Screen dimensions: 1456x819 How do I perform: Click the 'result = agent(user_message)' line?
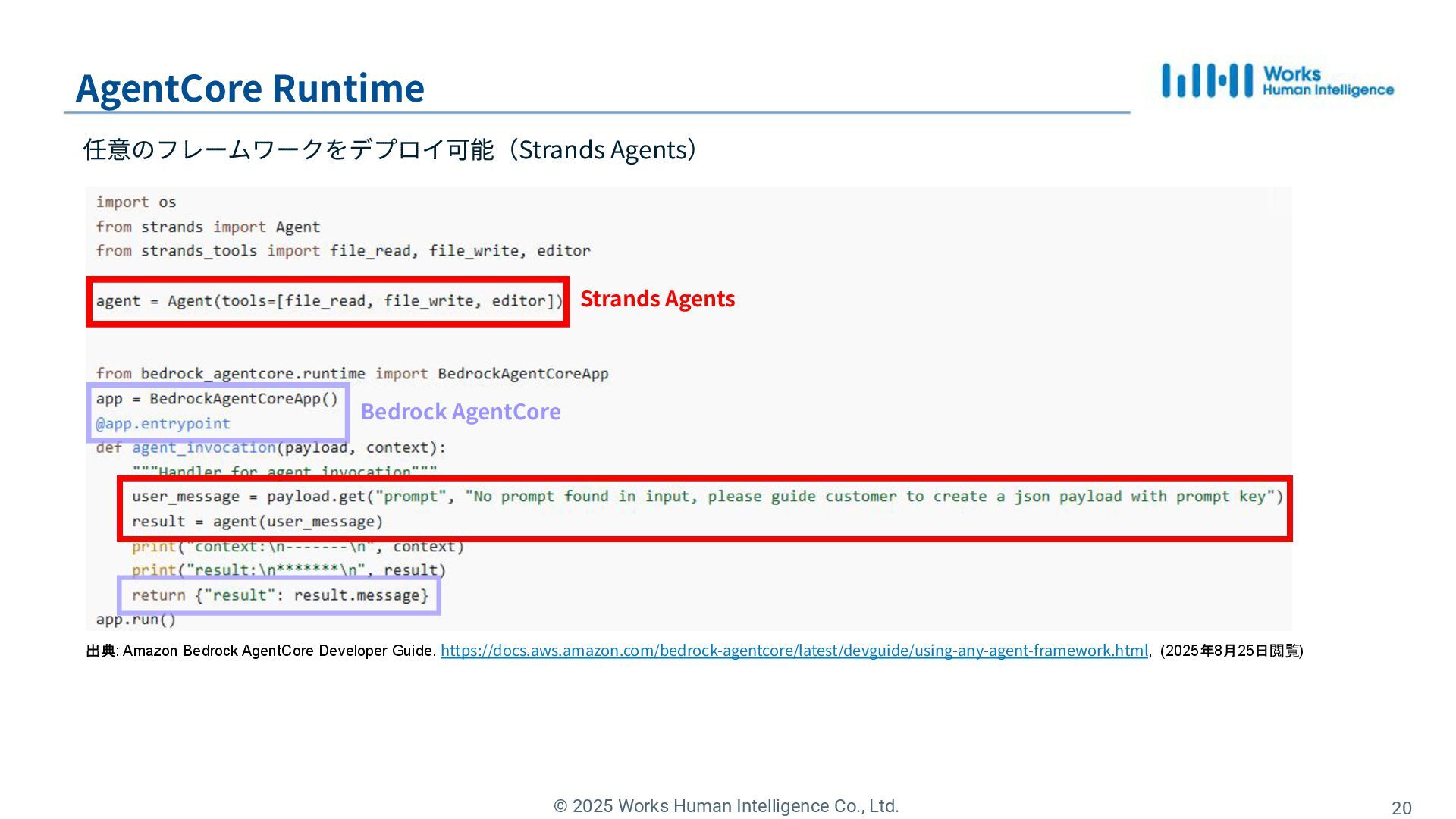258,522
